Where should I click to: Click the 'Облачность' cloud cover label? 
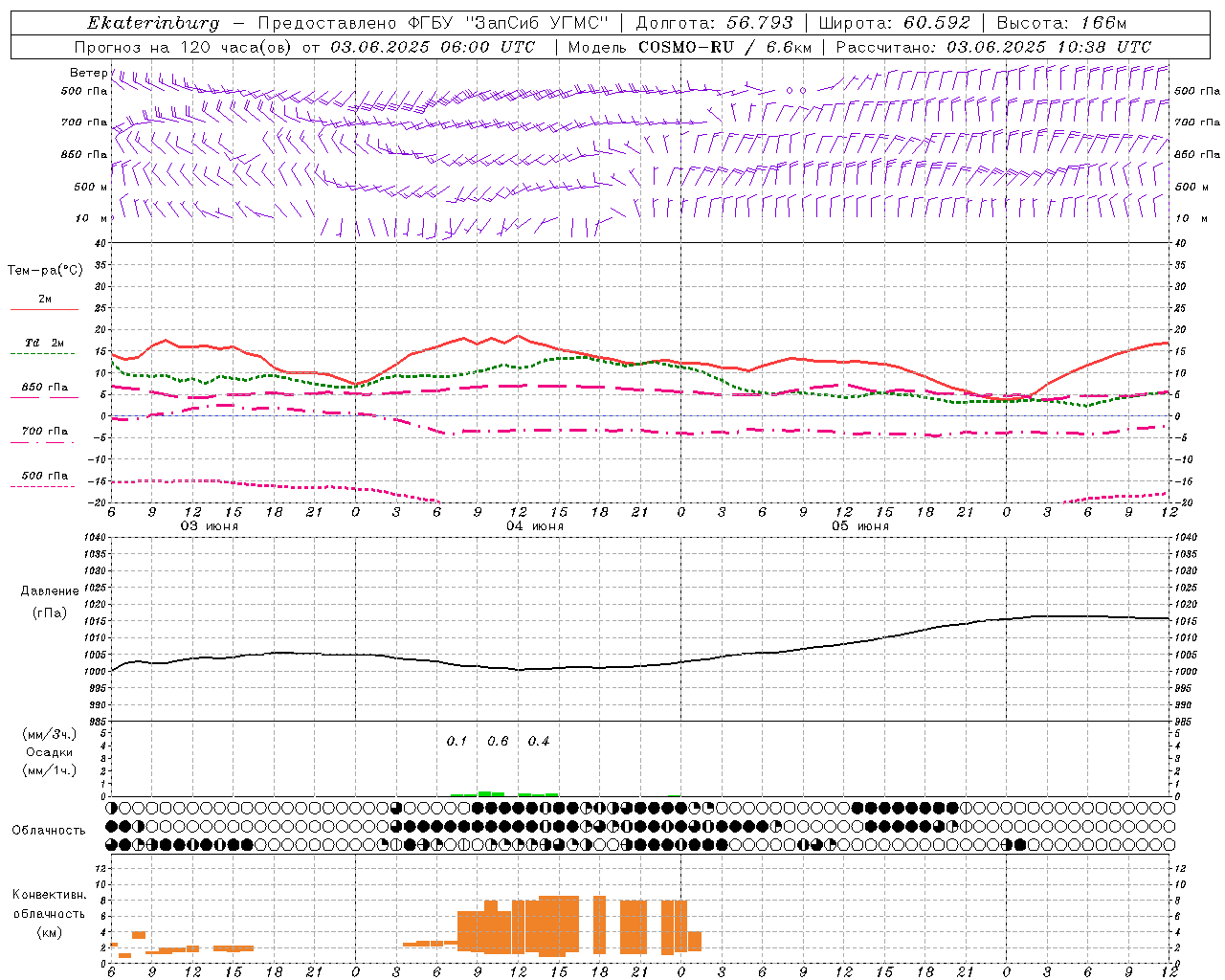49,830
